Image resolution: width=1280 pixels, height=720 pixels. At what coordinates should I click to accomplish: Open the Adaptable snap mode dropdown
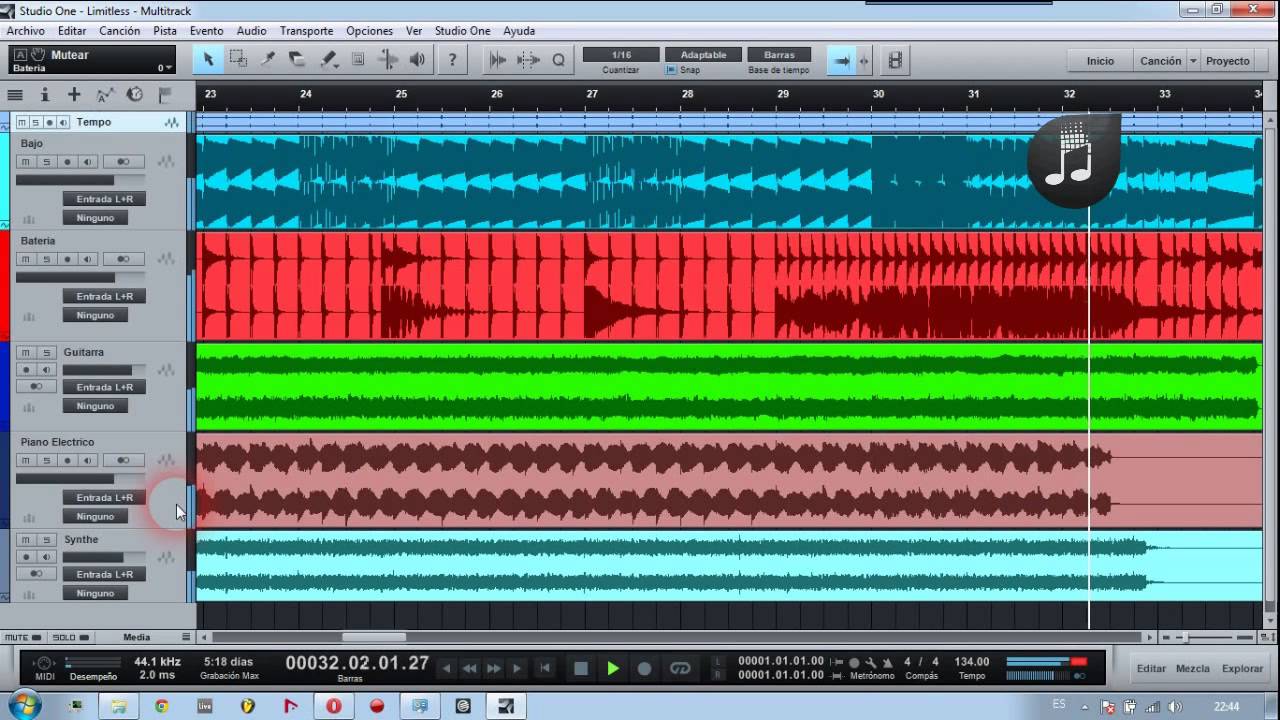703,55
